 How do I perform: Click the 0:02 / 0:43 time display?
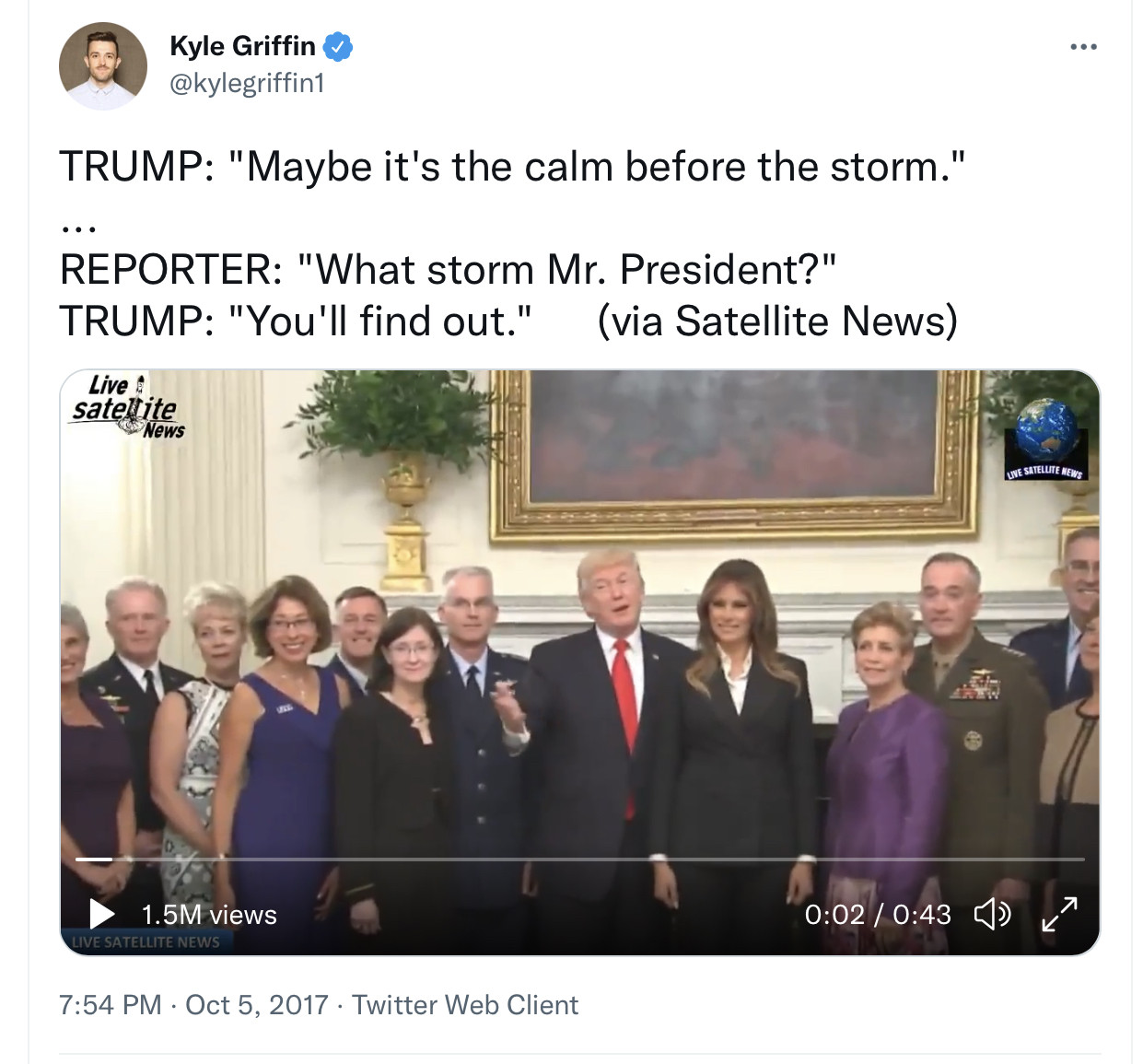[x=877, y=914]
